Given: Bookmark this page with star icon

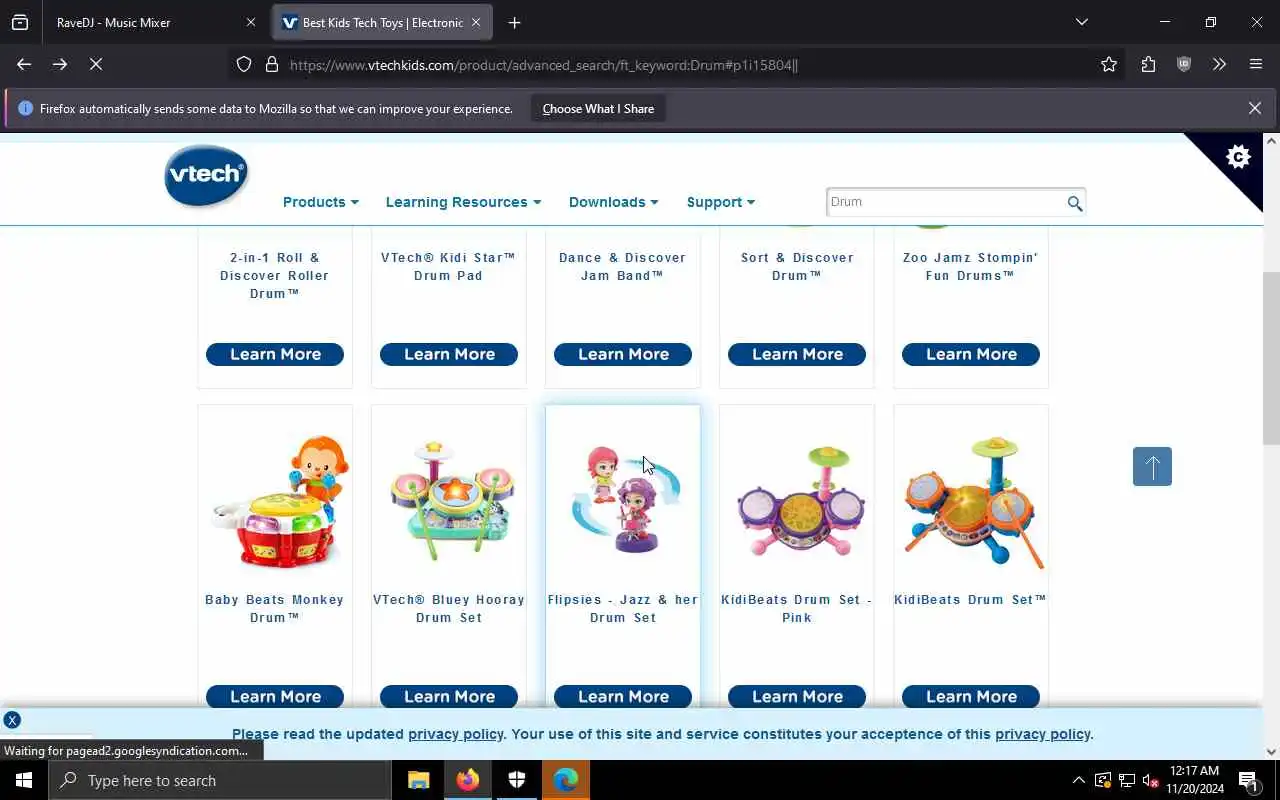Looking at the screenshot, I should 1108,64.
